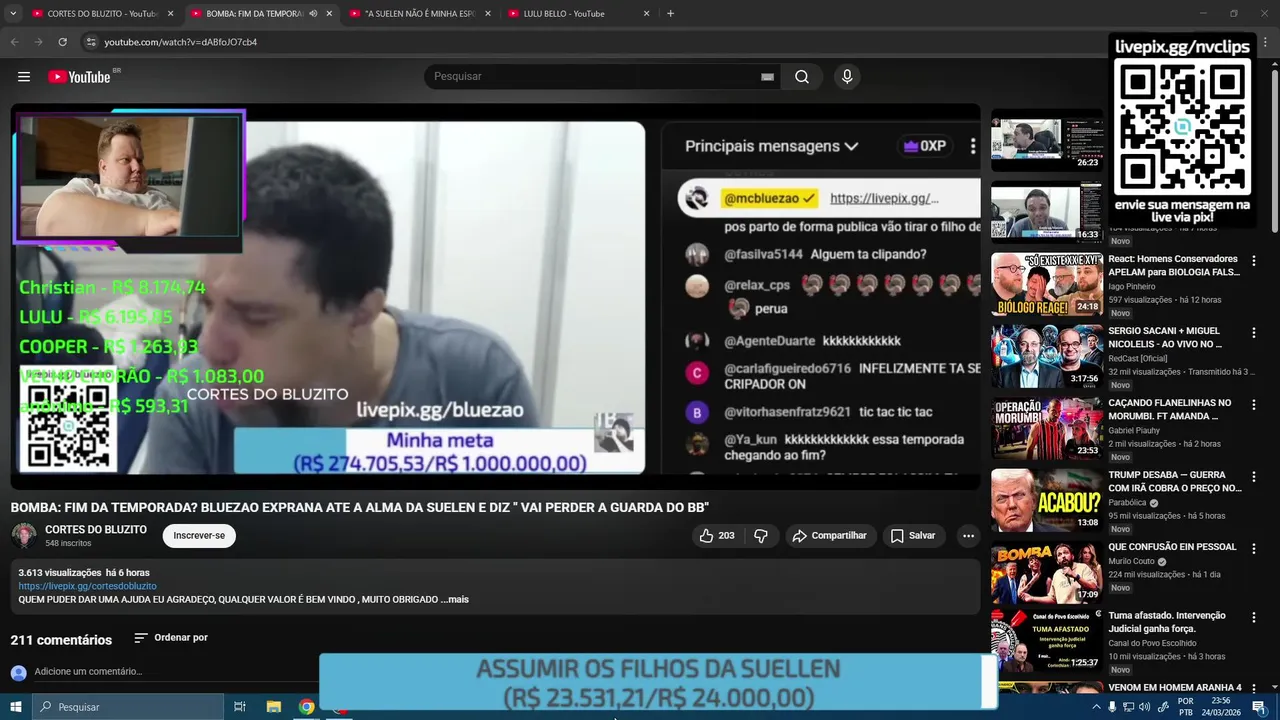The width and height of the screenshot is (1280, 720).
Task: Open options for the SERGIO SACANI video
Action: (x=1254, y=333)
